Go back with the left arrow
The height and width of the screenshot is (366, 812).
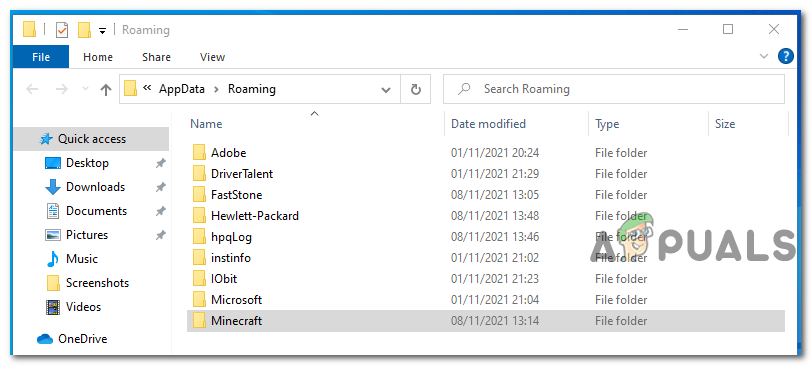tap(32, 90)
